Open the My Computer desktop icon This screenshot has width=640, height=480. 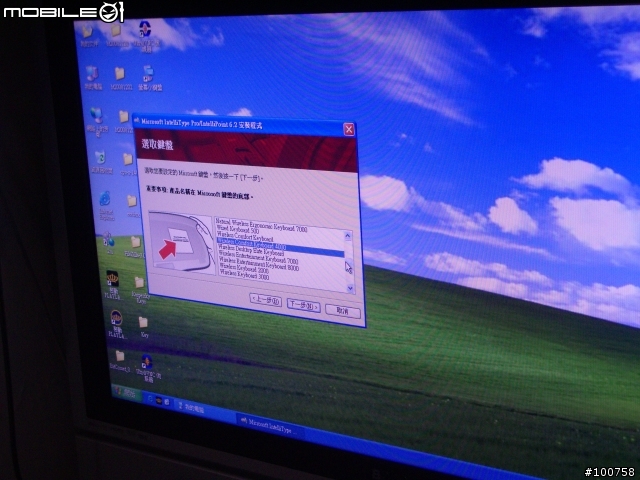(x=92, y=78)
